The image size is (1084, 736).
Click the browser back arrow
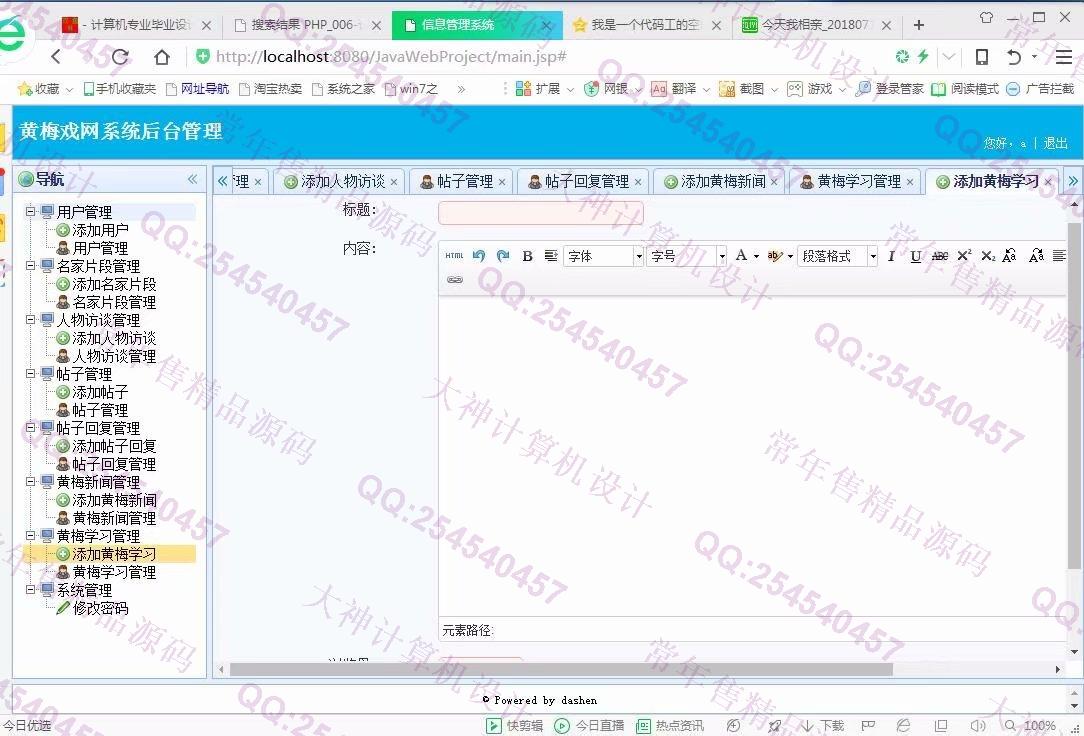(x=57, y=57)
